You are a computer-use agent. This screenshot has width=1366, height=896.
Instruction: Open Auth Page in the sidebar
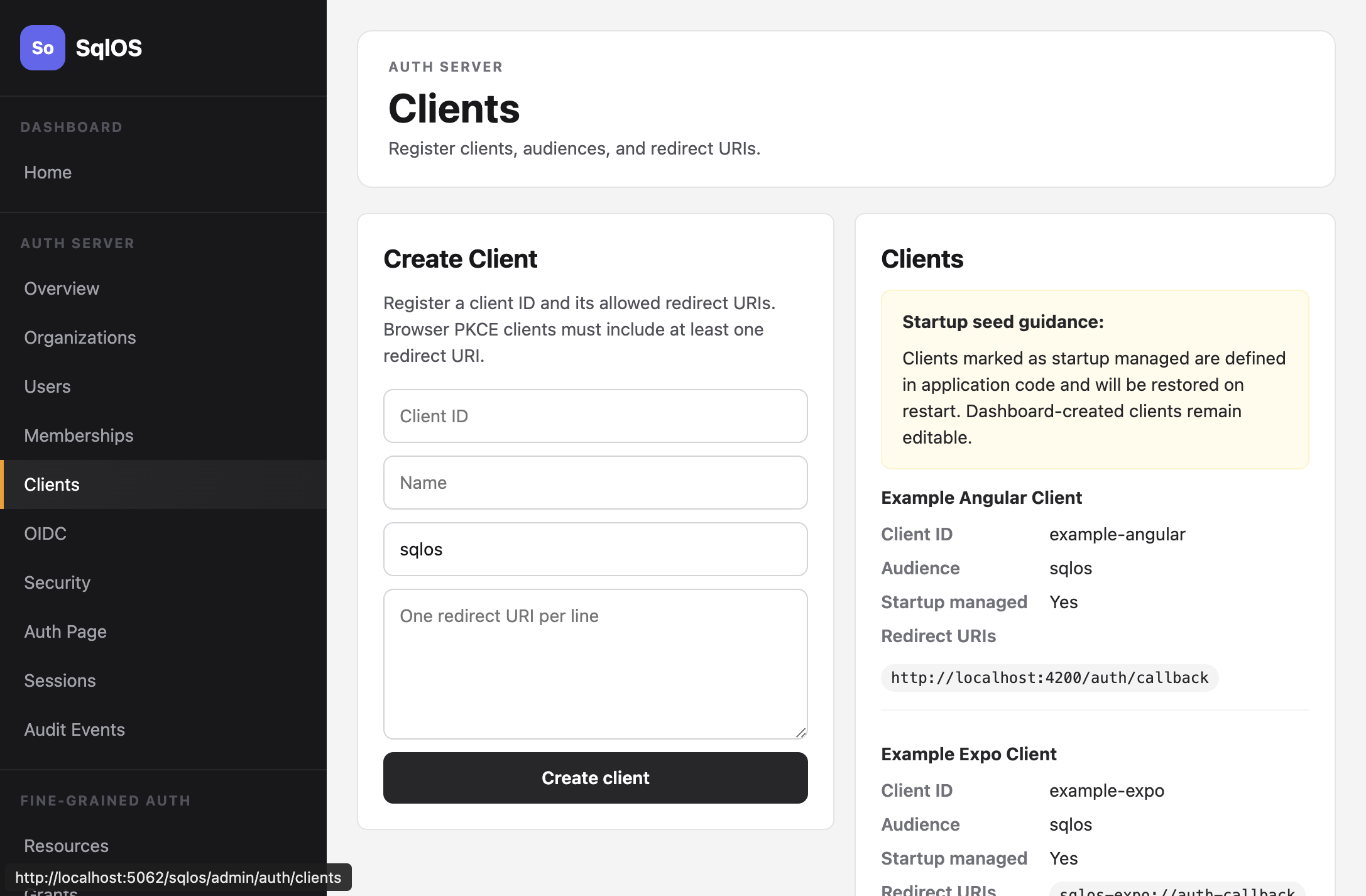[x=65, y=631]
